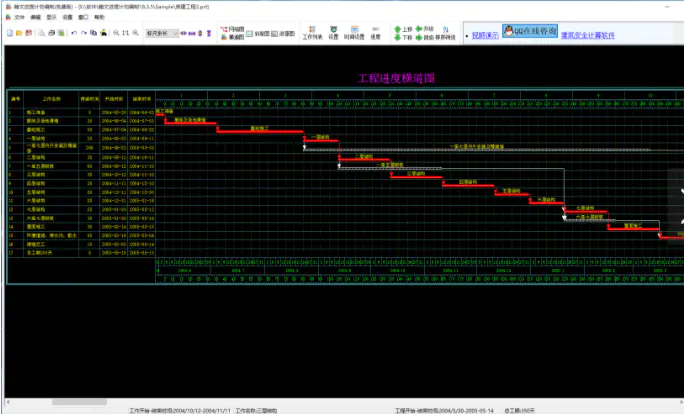
Task: Click the horizontal scrollbar thumb at the bottom
Action: tap(79, 402)
